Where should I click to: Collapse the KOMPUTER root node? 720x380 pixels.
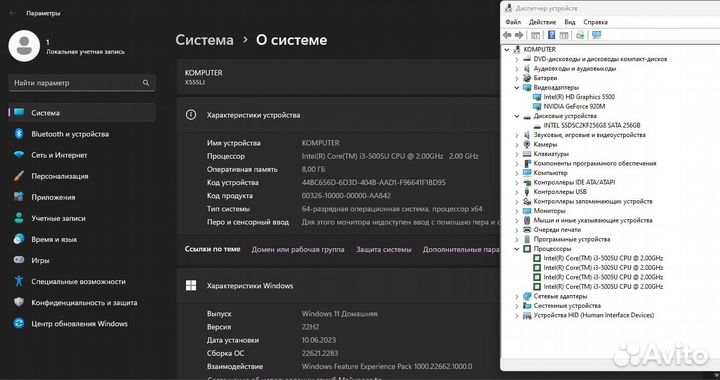507,50
